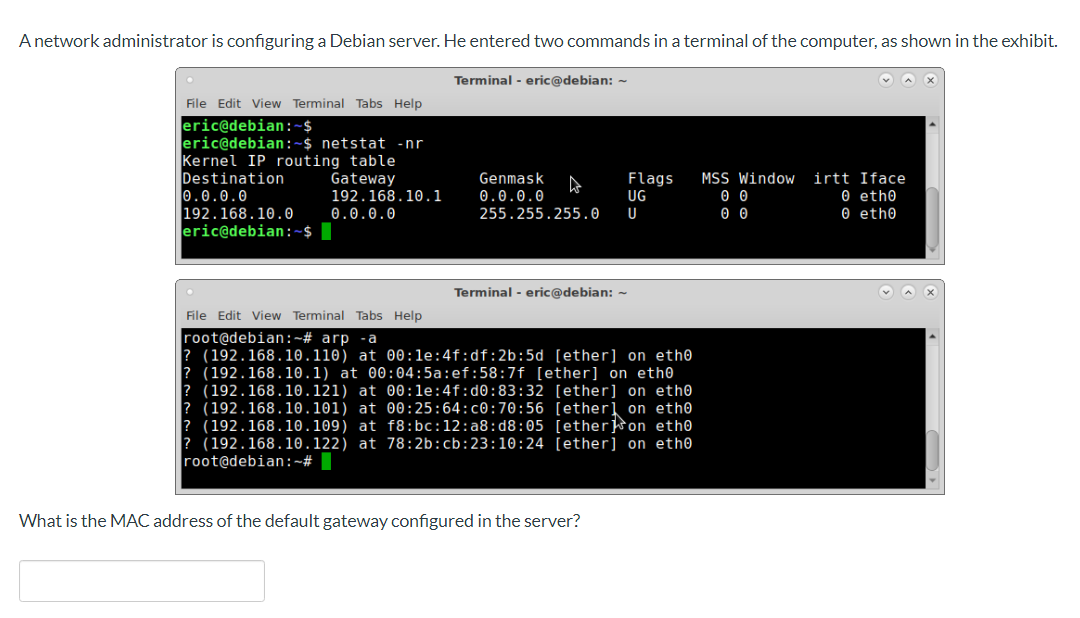Viewport: 1080px width, 618px height.
Task: Roll up the top terminal with the shade chevron
Action: [x=886, y=79]
